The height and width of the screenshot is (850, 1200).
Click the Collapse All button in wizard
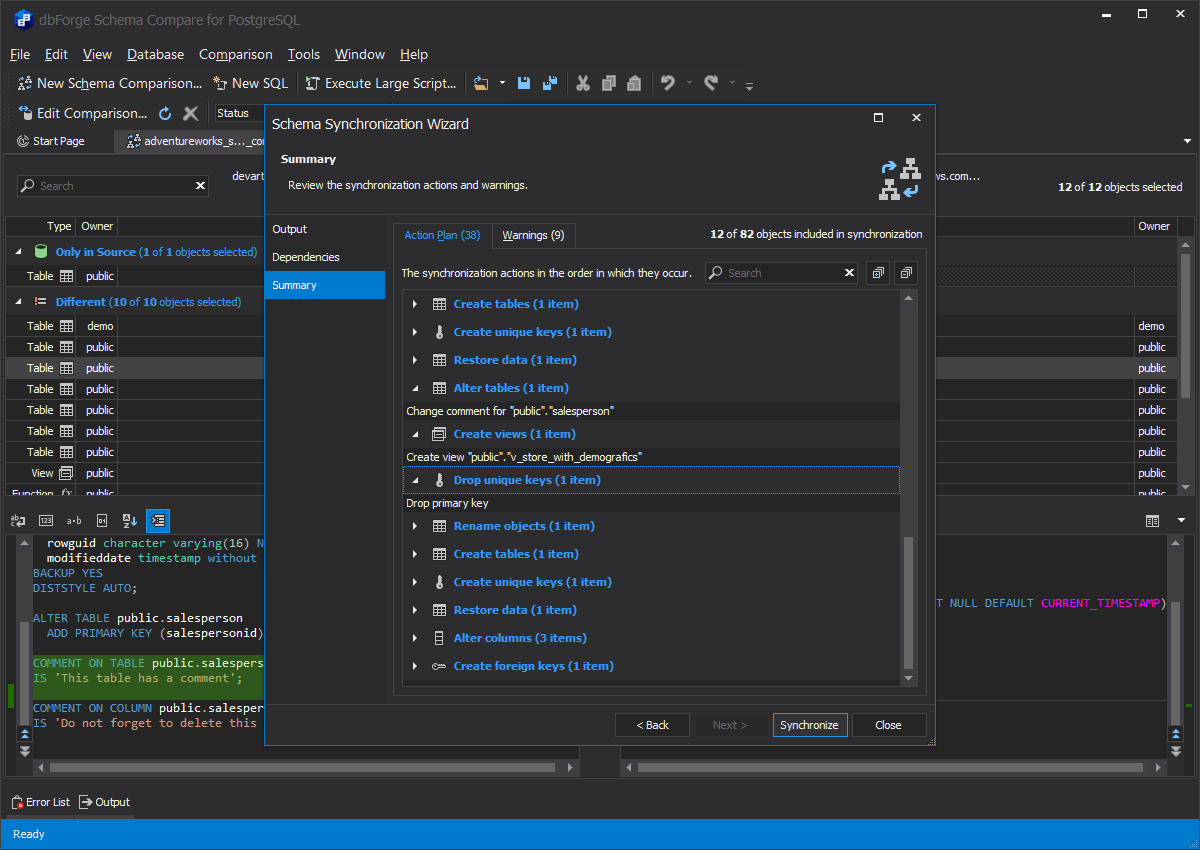pos(906,273)
